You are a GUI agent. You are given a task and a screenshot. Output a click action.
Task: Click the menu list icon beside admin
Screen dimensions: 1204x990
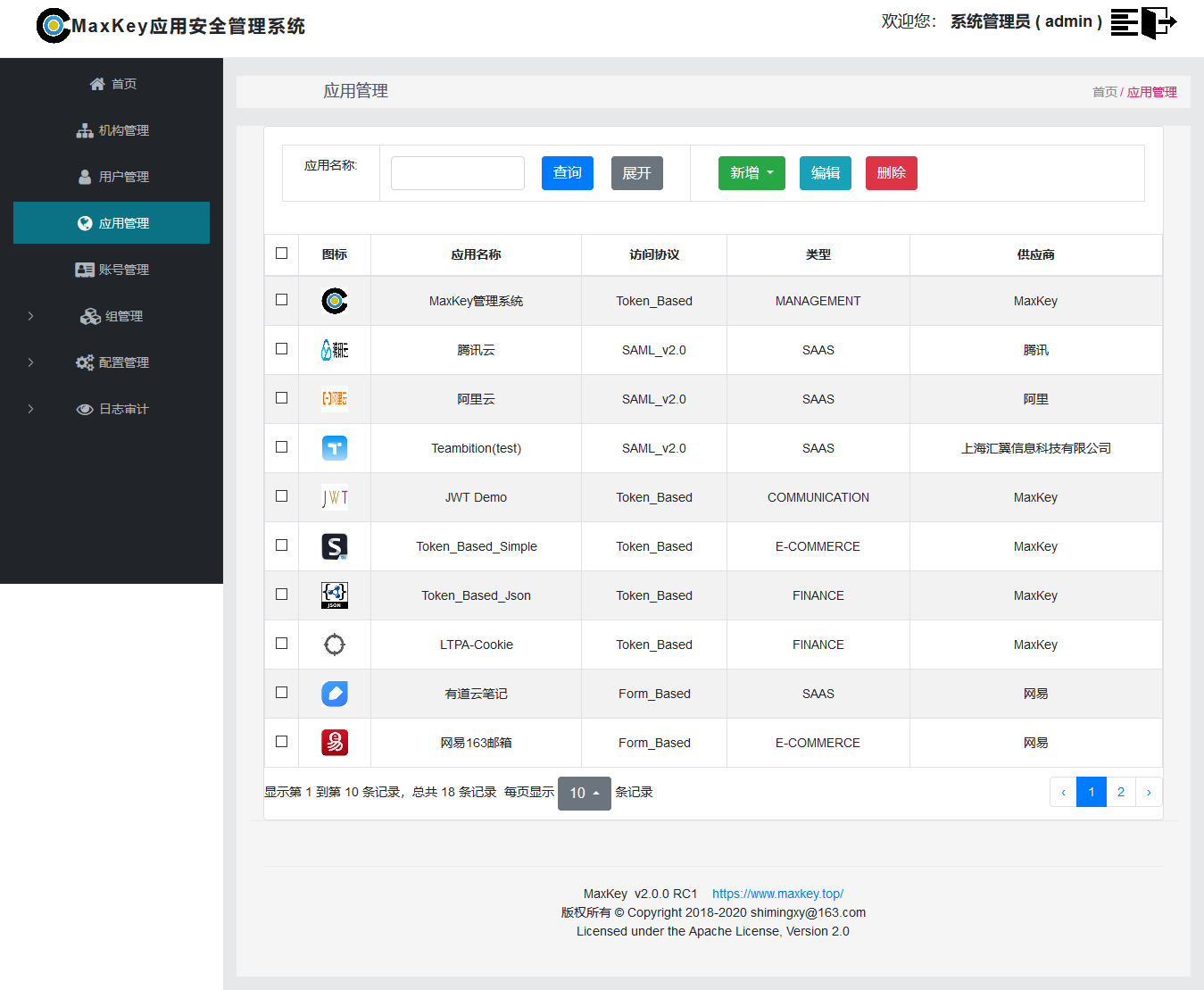1124,22
